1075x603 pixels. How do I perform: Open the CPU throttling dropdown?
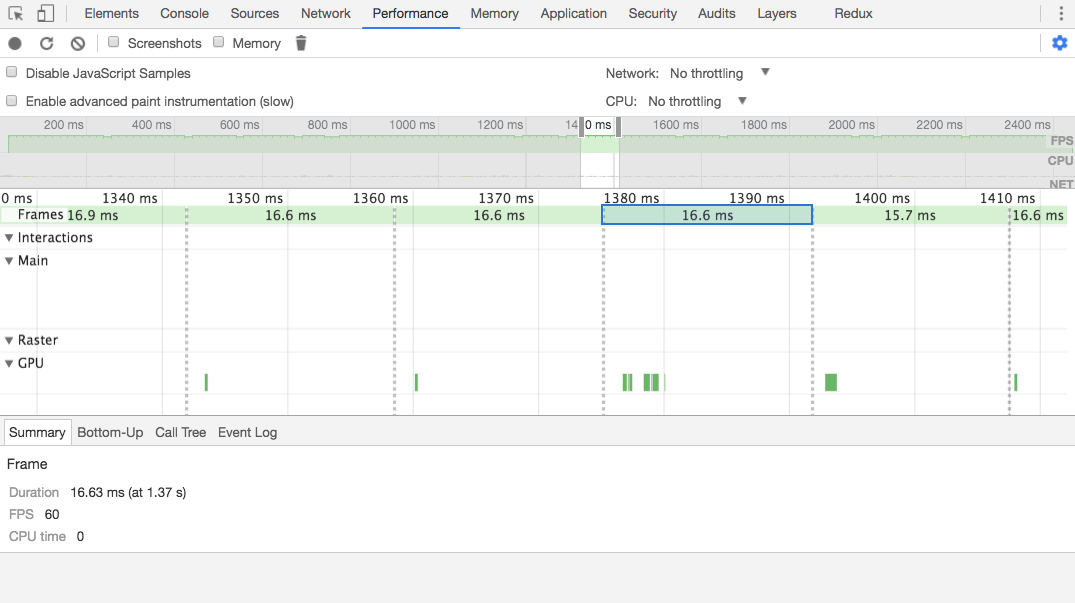[x=697, y=101]
